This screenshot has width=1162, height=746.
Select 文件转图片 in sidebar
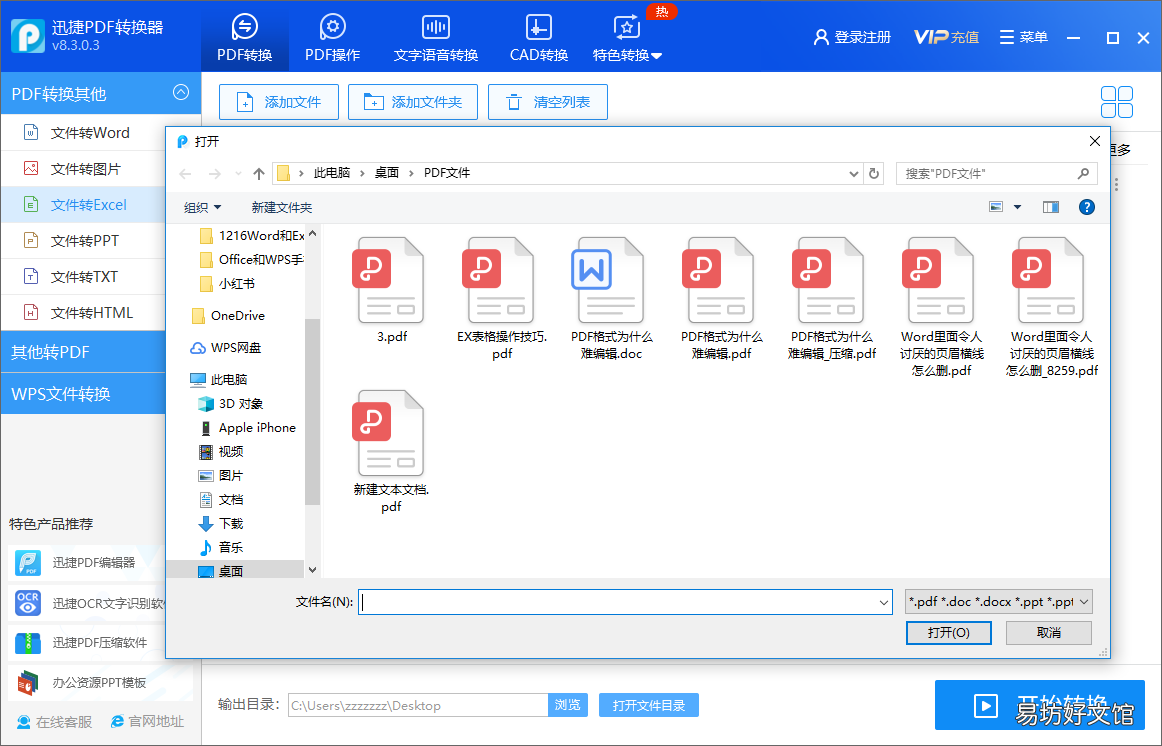click(x=85, y=169)
